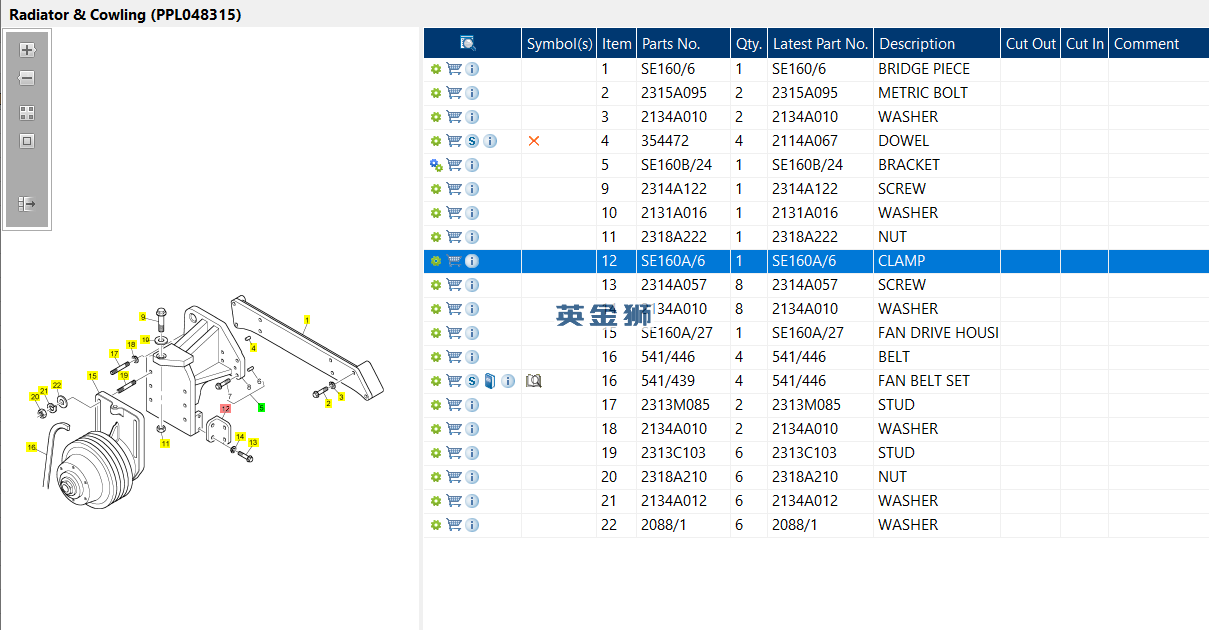Sort by the Parts No. column header
Viewport: 1209px width, 630px height.
tap(684, 43)
